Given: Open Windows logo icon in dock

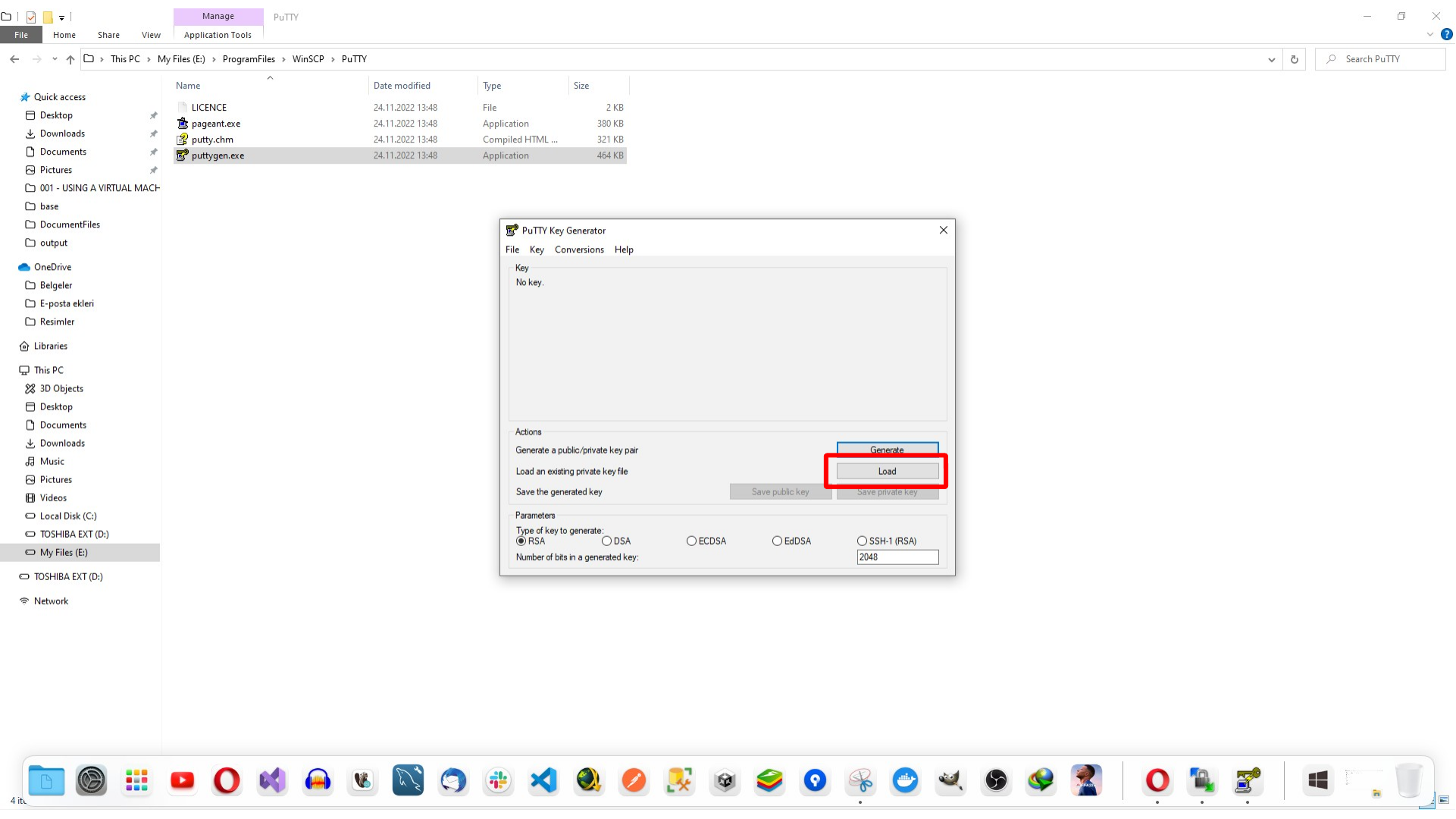Looking at the screenshot, I should (1318, 780).
